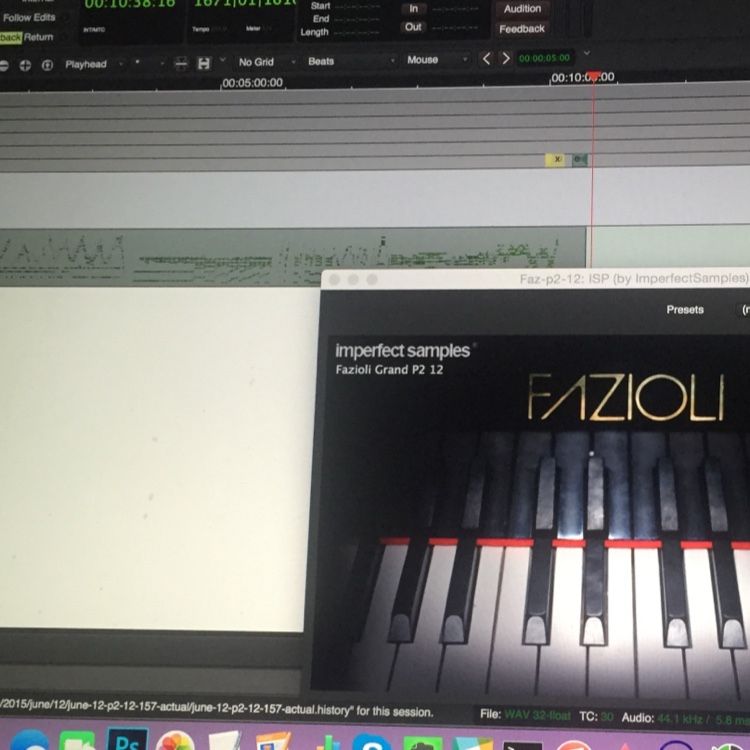750x750 pixels.
Task: Click the Finder icon in the dock
Action: tap(28, 742)
